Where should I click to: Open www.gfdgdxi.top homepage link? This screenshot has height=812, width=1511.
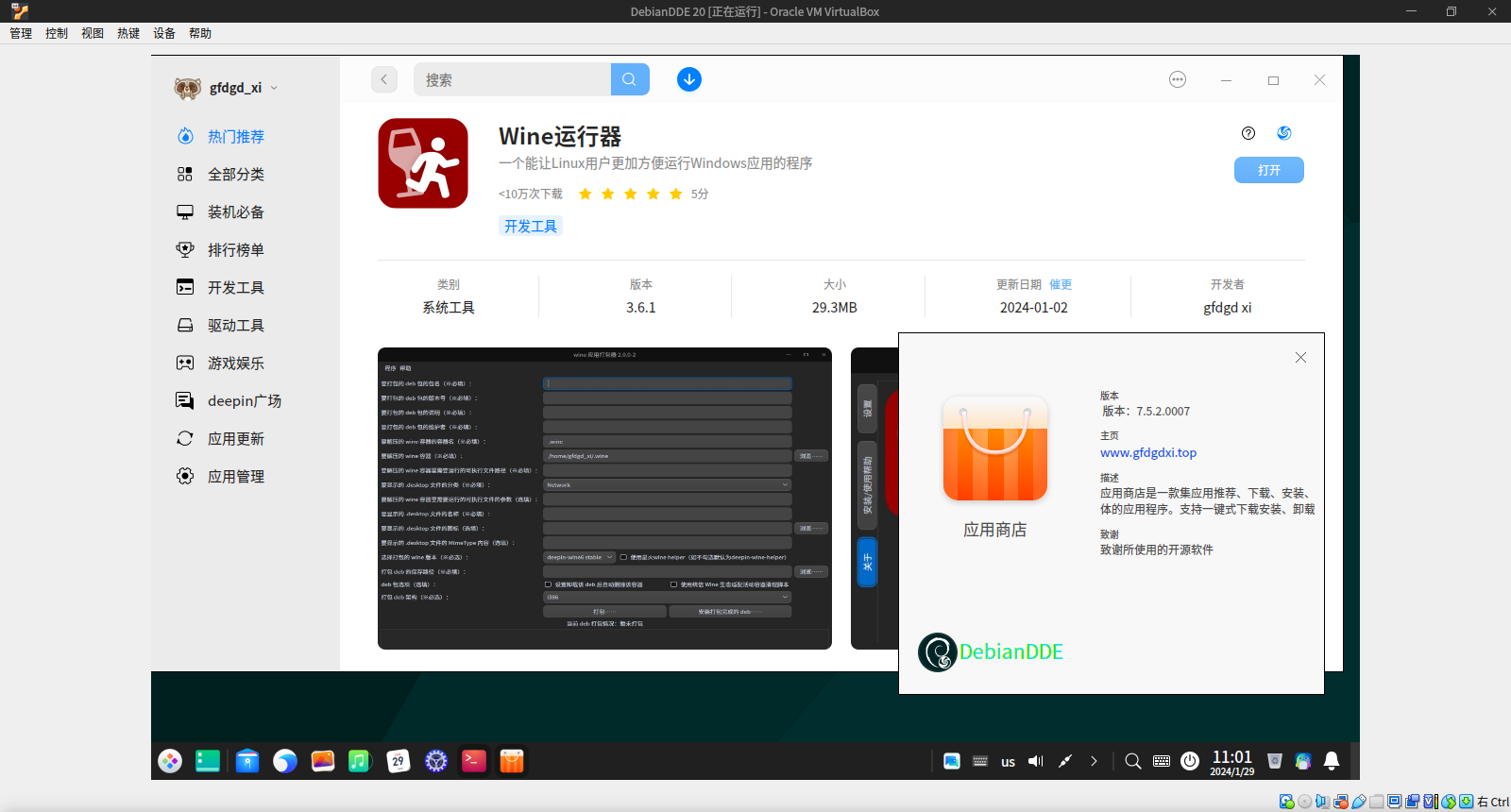pyautogui.click(x=1148, y=452)
